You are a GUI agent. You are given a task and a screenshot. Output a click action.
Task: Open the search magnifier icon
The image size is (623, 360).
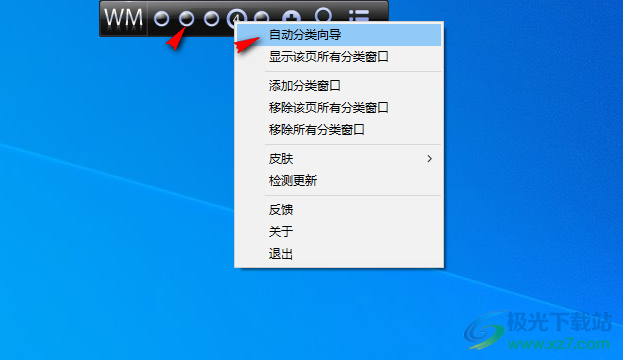click(323, 15)
